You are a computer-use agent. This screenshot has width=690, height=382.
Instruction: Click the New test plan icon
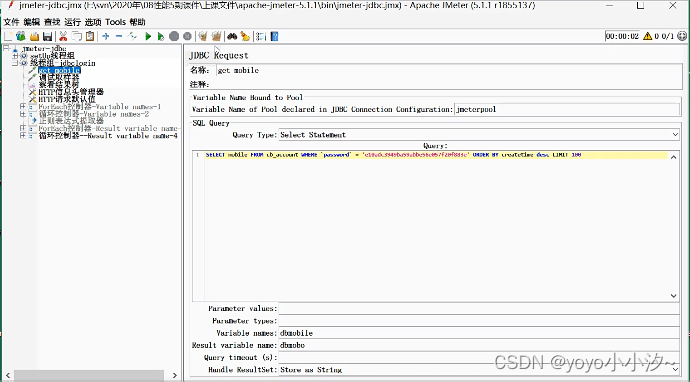8,37
